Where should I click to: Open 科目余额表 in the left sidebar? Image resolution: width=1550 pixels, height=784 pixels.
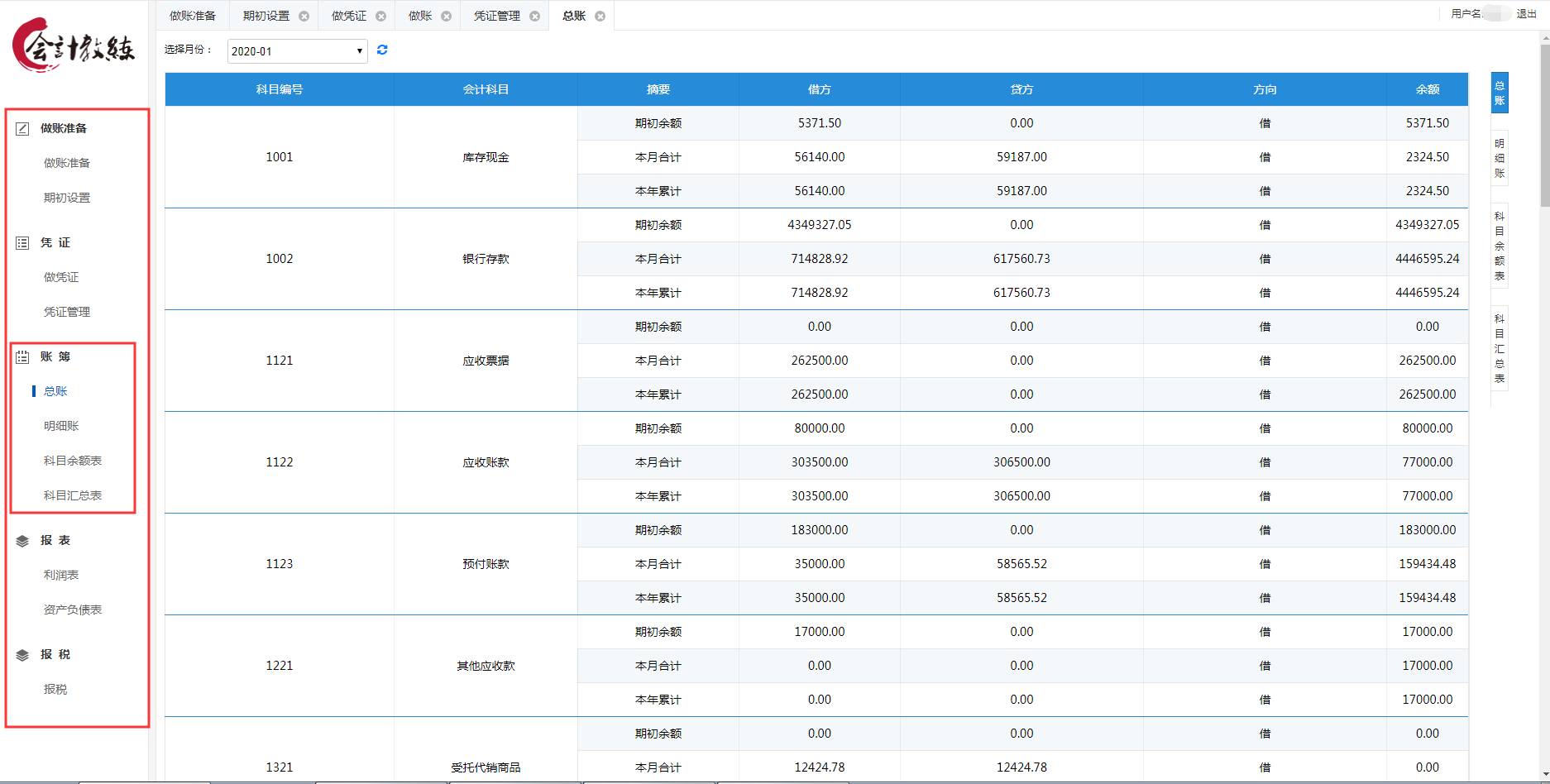point(73,461)
